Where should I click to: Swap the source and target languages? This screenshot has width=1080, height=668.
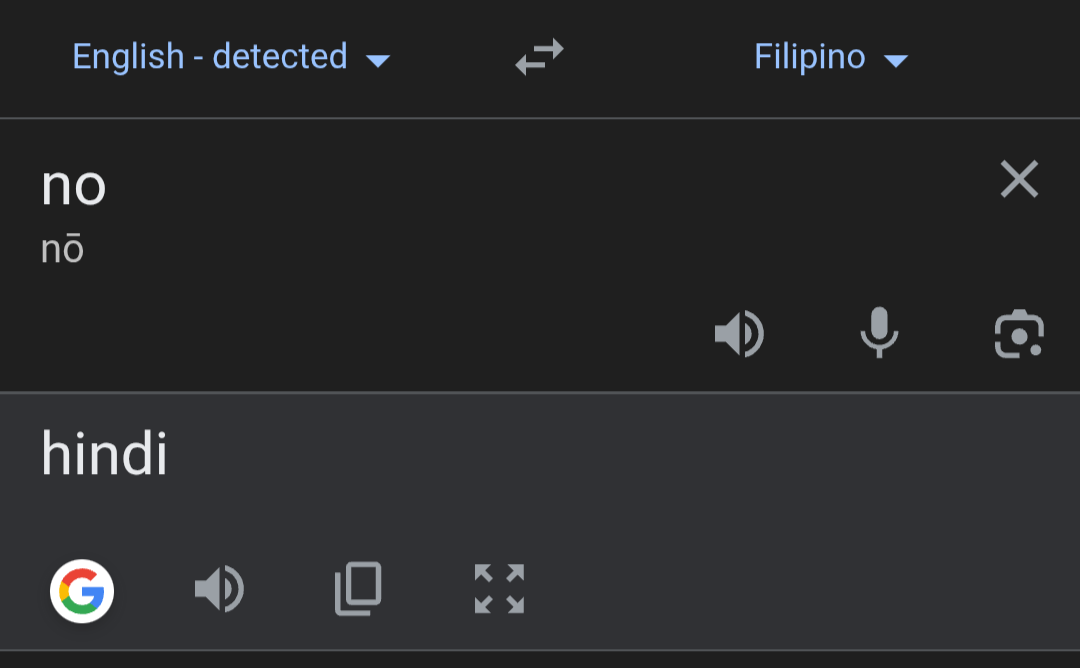539,56
